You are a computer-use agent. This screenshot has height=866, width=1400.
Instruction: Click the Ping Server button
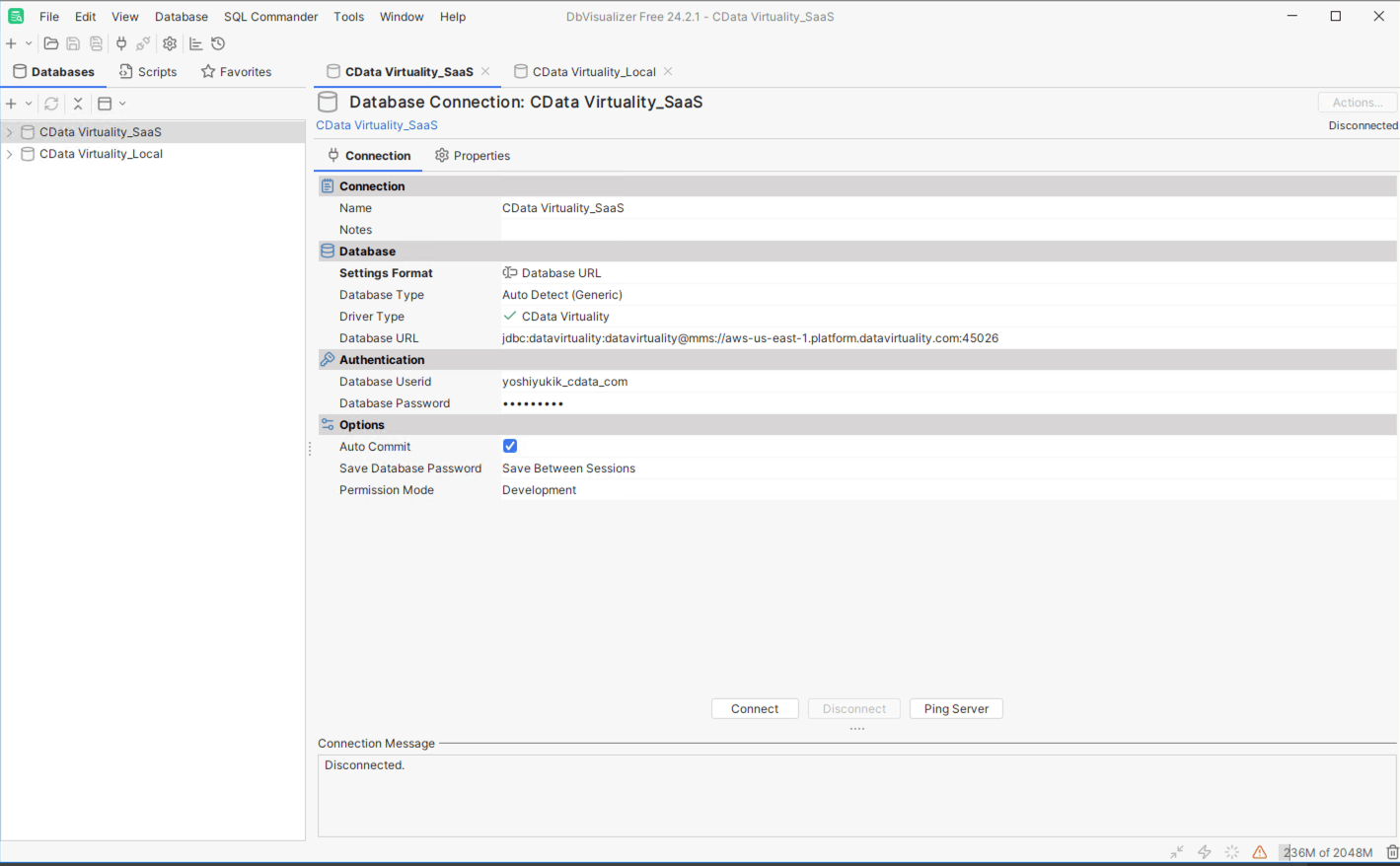(956, 709)
